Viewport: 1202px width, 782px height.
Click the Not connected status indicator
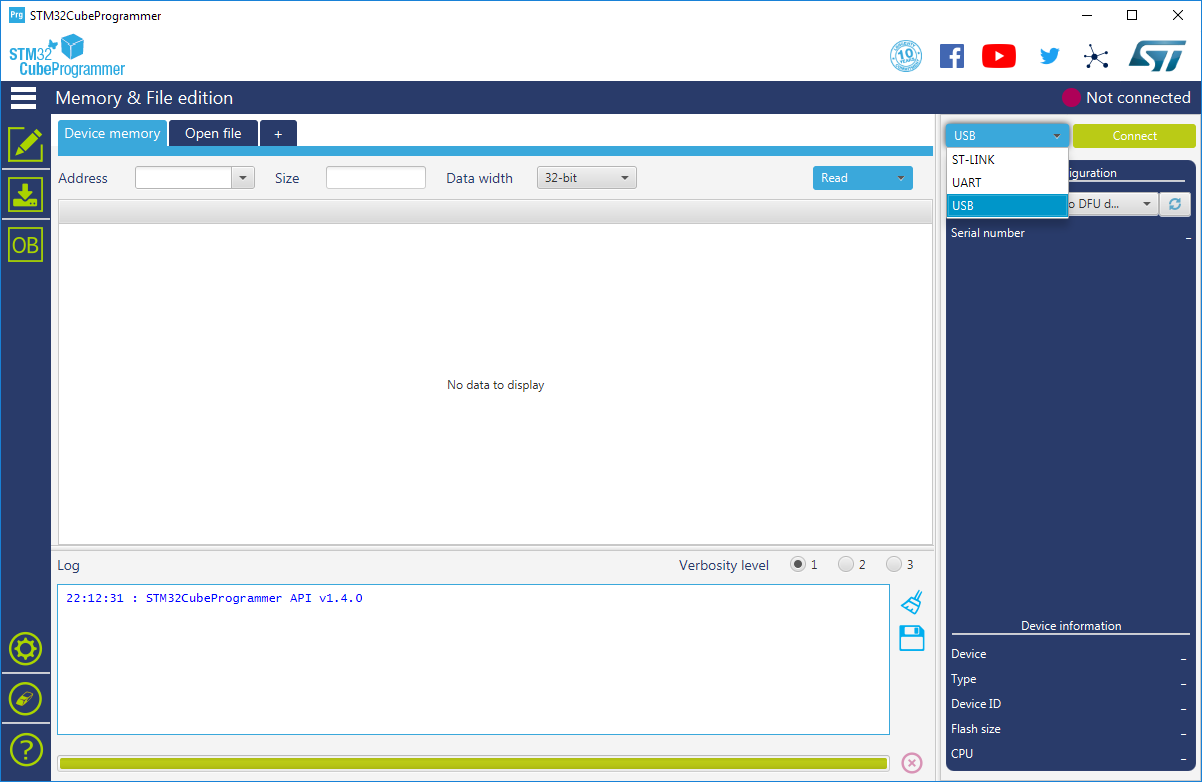[1126, 97]
